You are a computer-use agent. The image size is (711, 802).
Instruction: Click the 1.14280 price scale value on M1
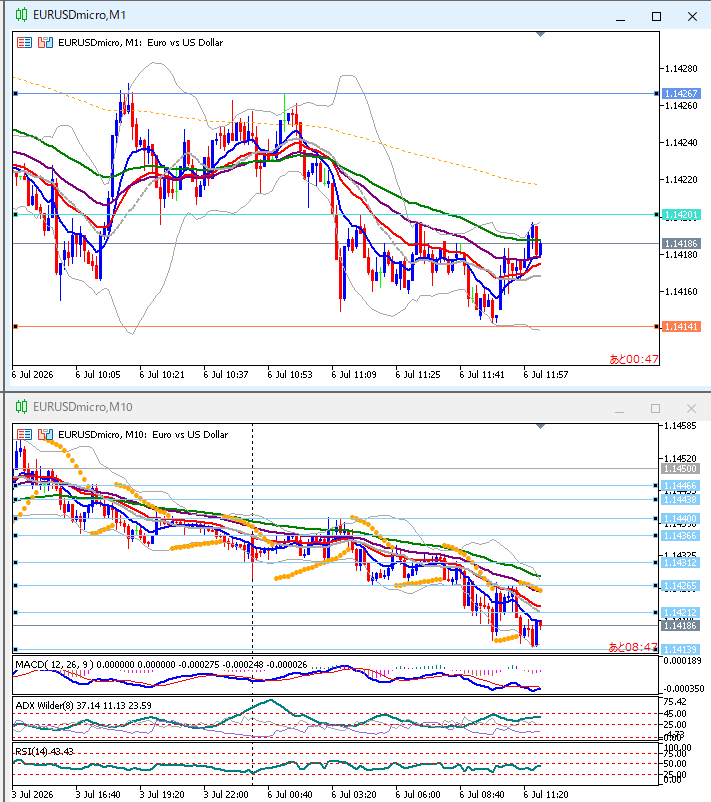(681, 69)
